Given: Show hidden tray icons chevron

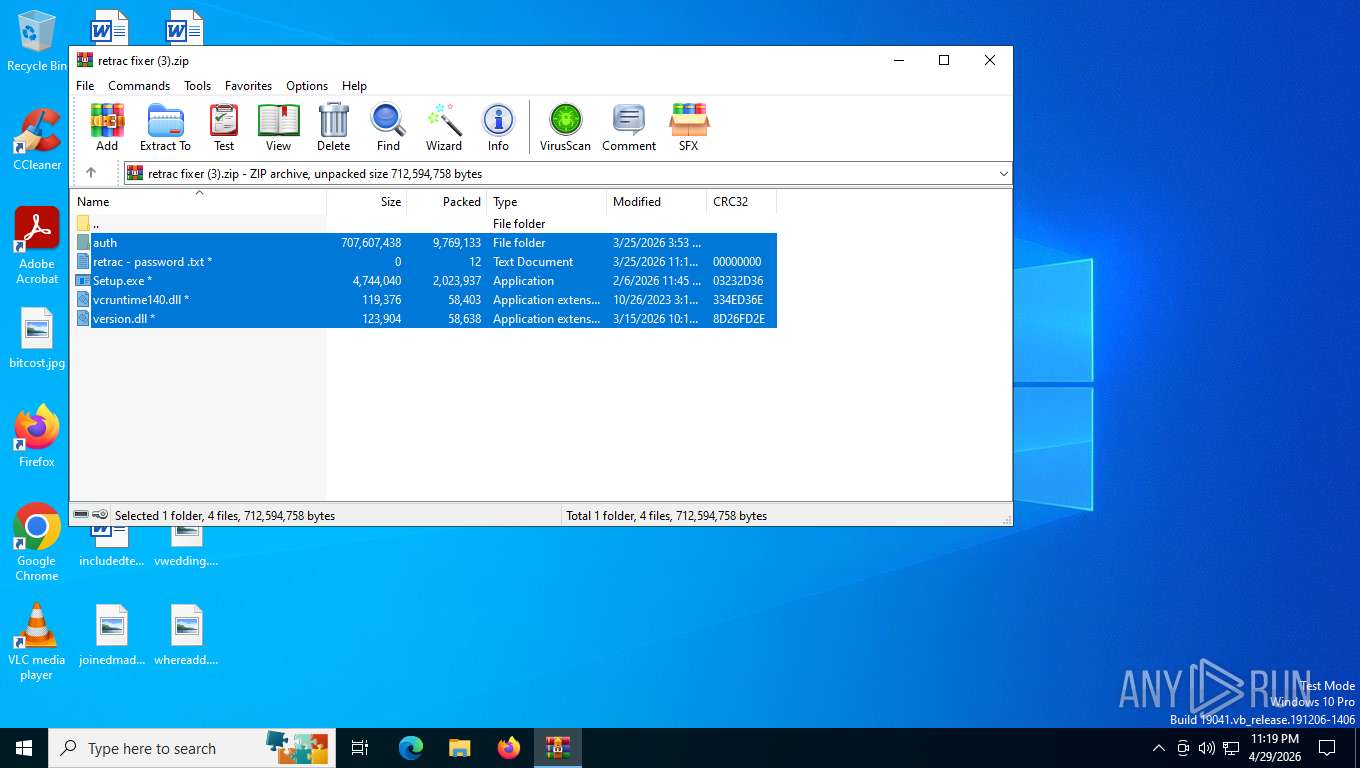Looking at the screenshot, I should tap(1159, 748).
